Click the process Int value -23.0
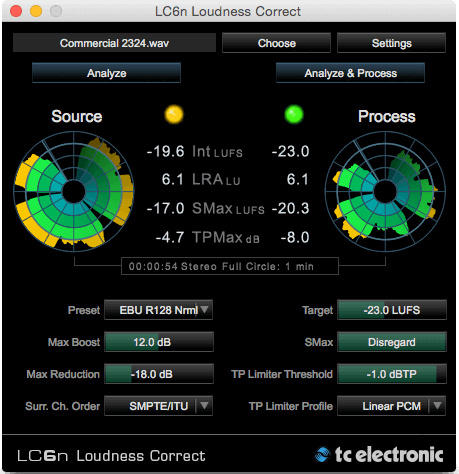This screenshot has width=459, height=474. click(290, 151)
